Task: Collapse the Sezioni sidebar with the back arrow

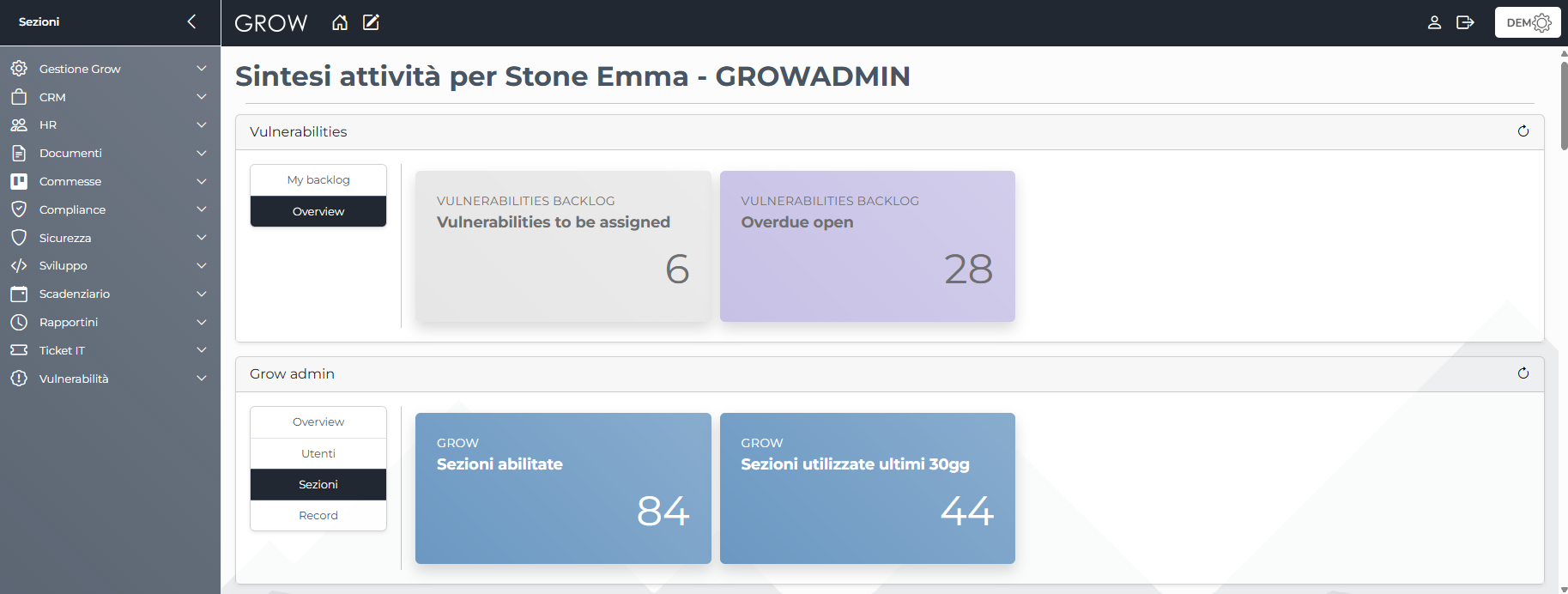Action: pos(191,21)
